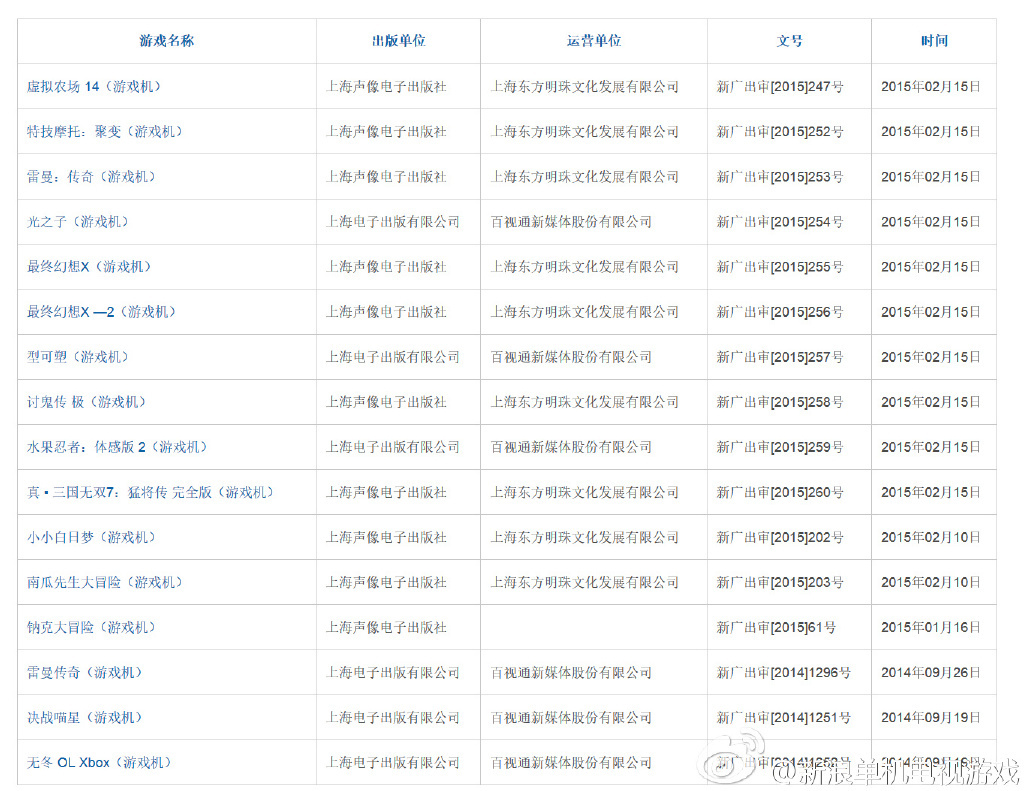This screenshot has width=1024, height=791.
Task: Select document number 新广出审[2015]257号
Action: click(x=780, y=357)
